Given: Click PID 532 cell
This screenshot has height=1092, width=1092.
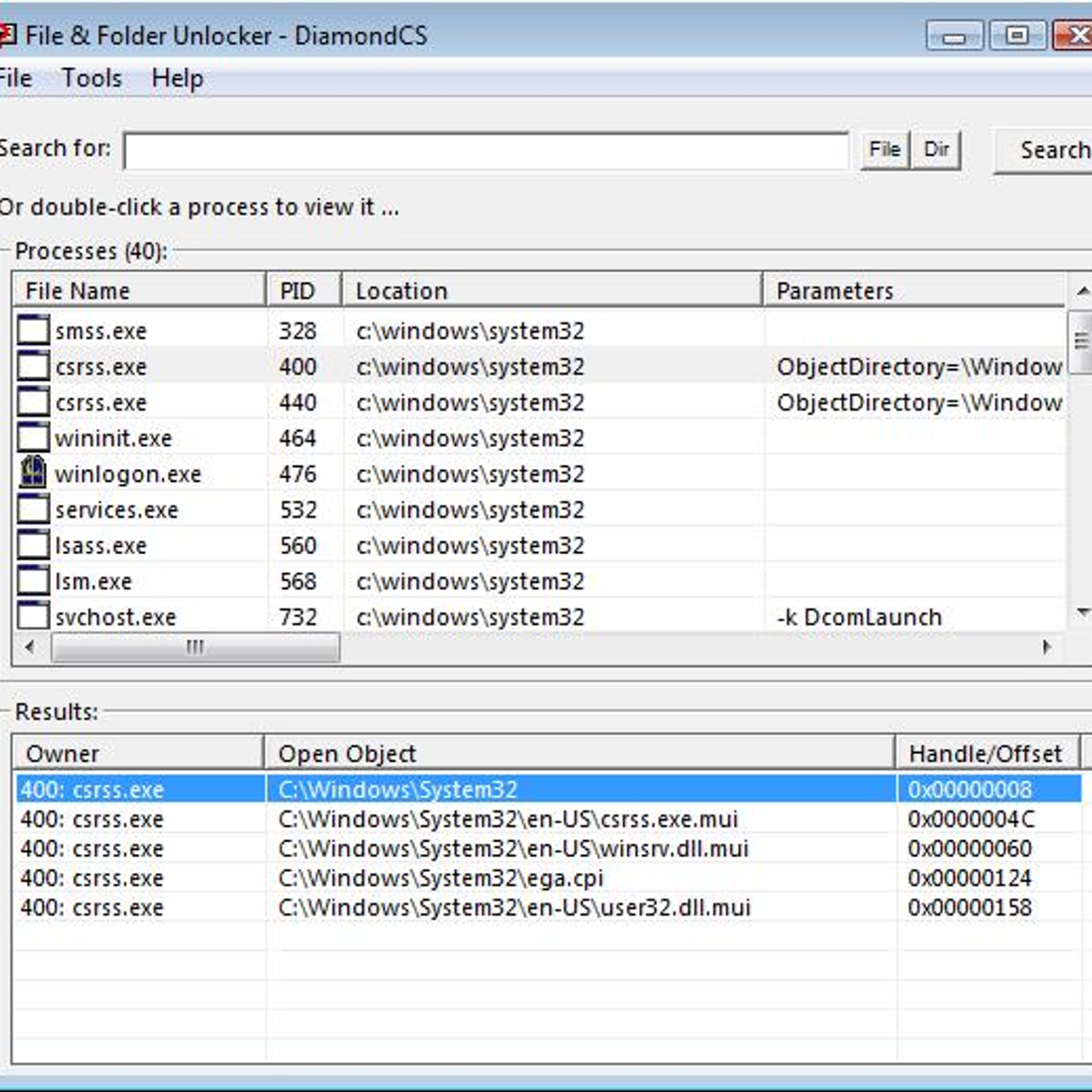Looking at the screenshot, I should pos(298,510).
